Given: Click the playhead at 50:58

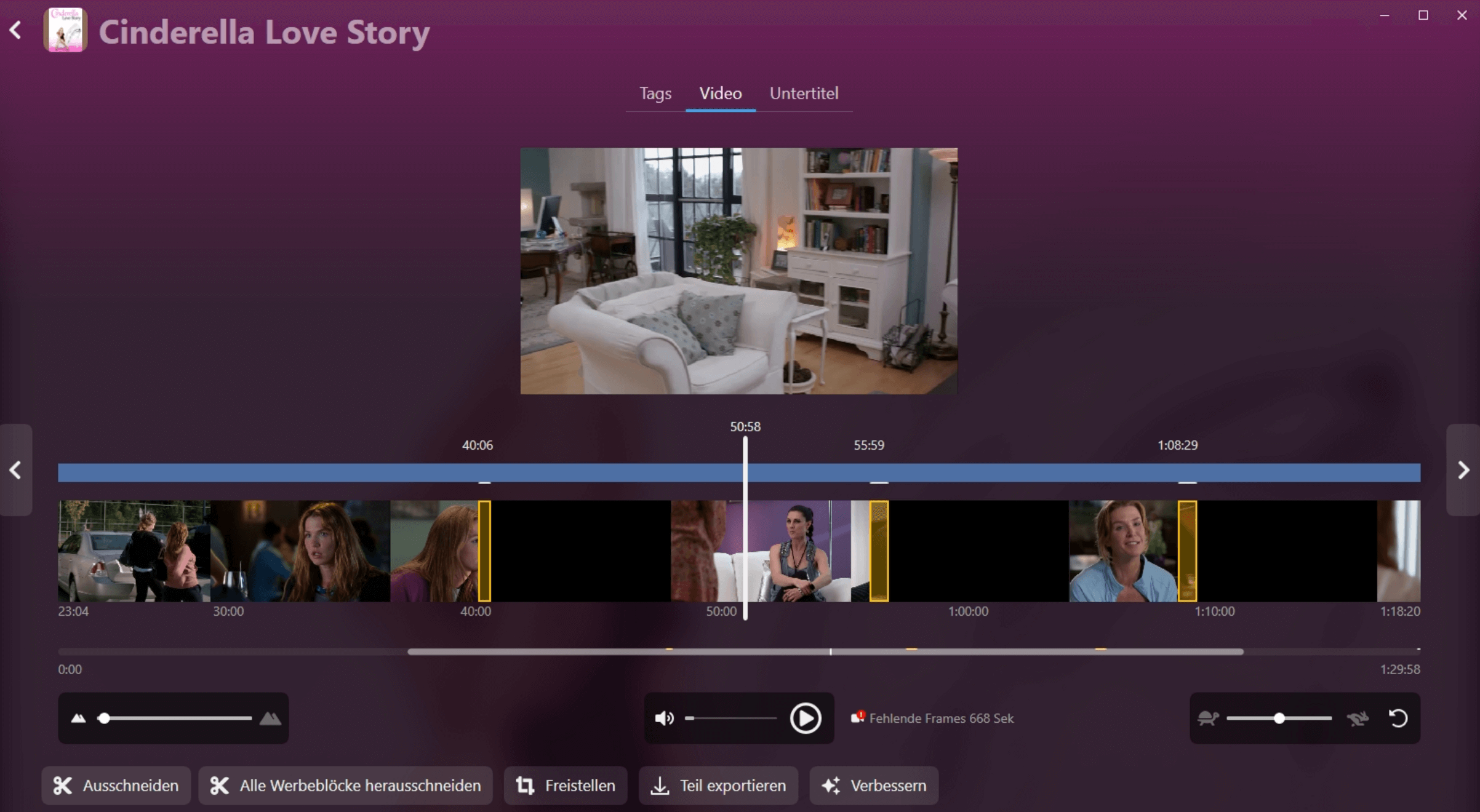Looking at the screenshot, I should [745, 528].
